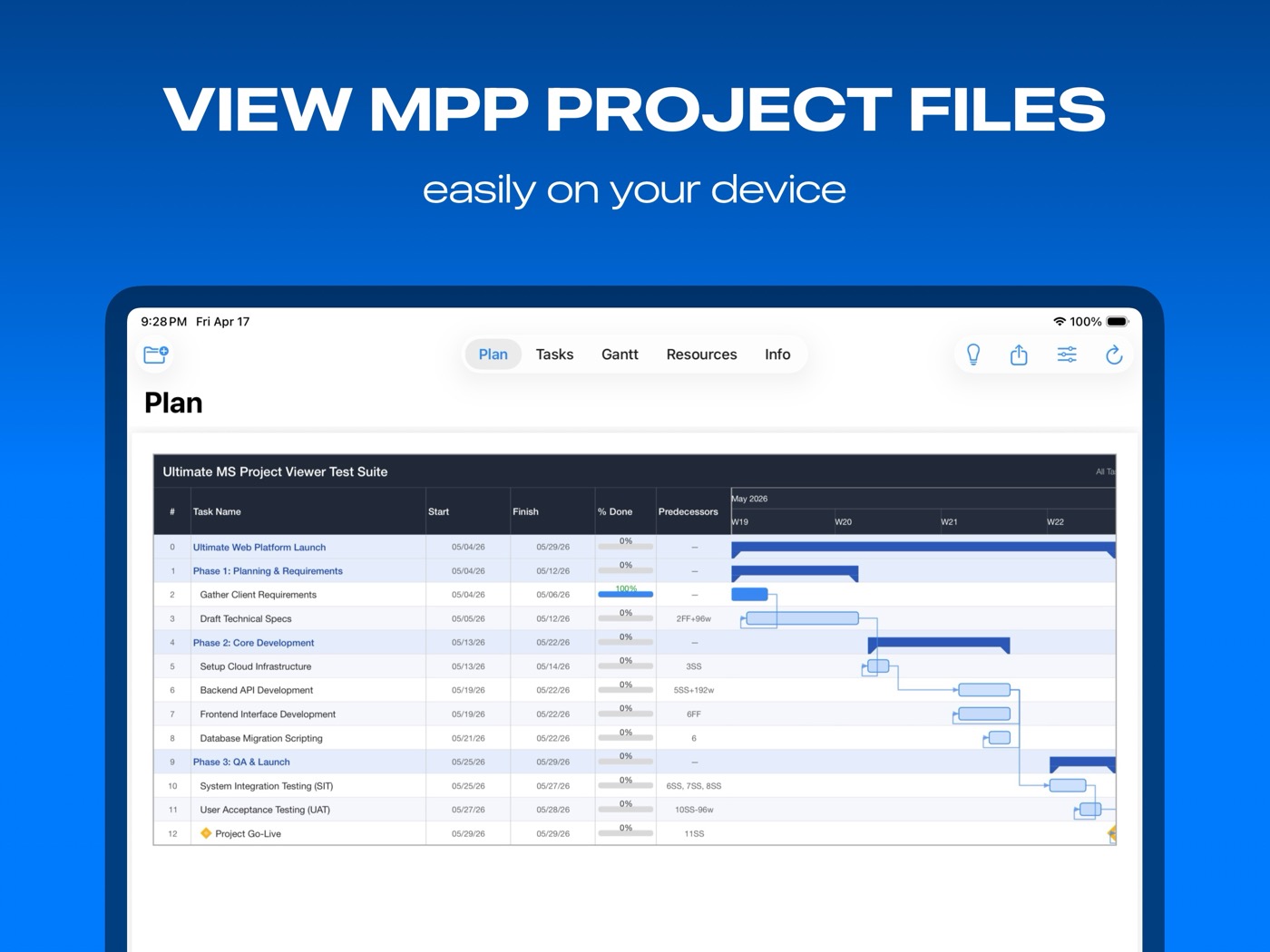Click the 0% progress bar for Project Go-Live

(x=626, y=833)
